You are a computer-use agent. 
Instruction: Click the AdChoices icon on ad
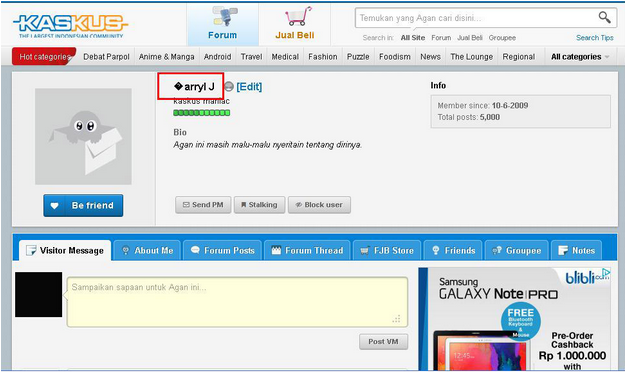pyautogui.click(x=606, y=272)
